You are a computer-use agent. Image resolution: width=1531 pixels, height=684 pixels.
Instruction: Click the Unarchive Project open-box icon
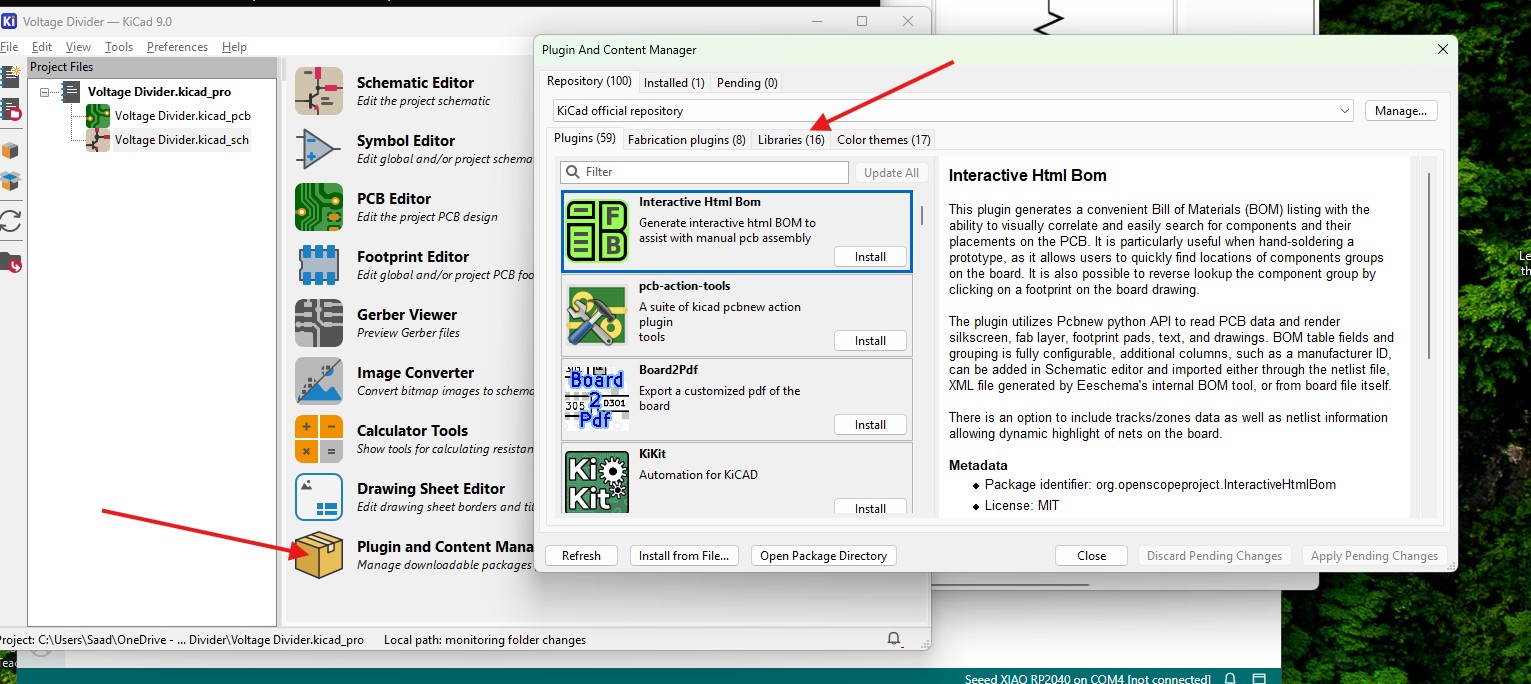coord(10,182)
